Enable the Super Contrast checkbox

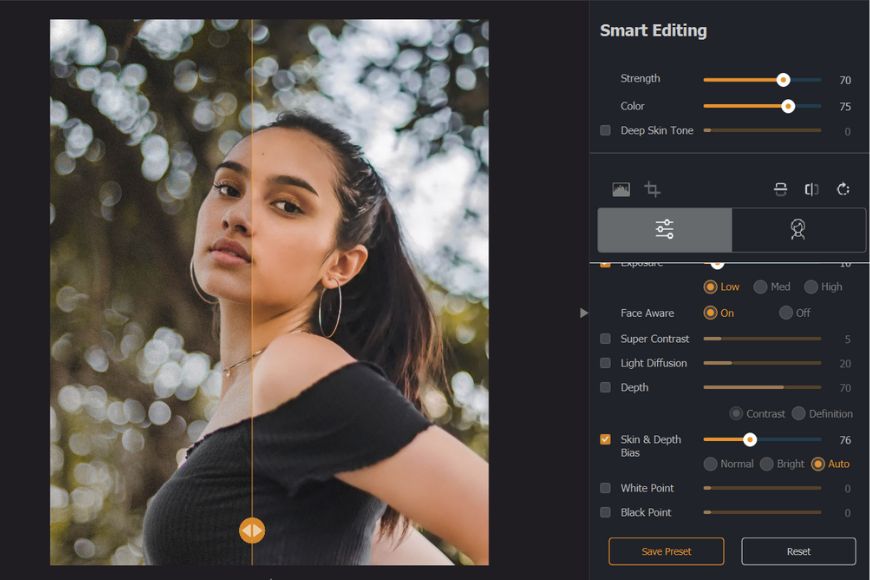(x=605, y=339)
